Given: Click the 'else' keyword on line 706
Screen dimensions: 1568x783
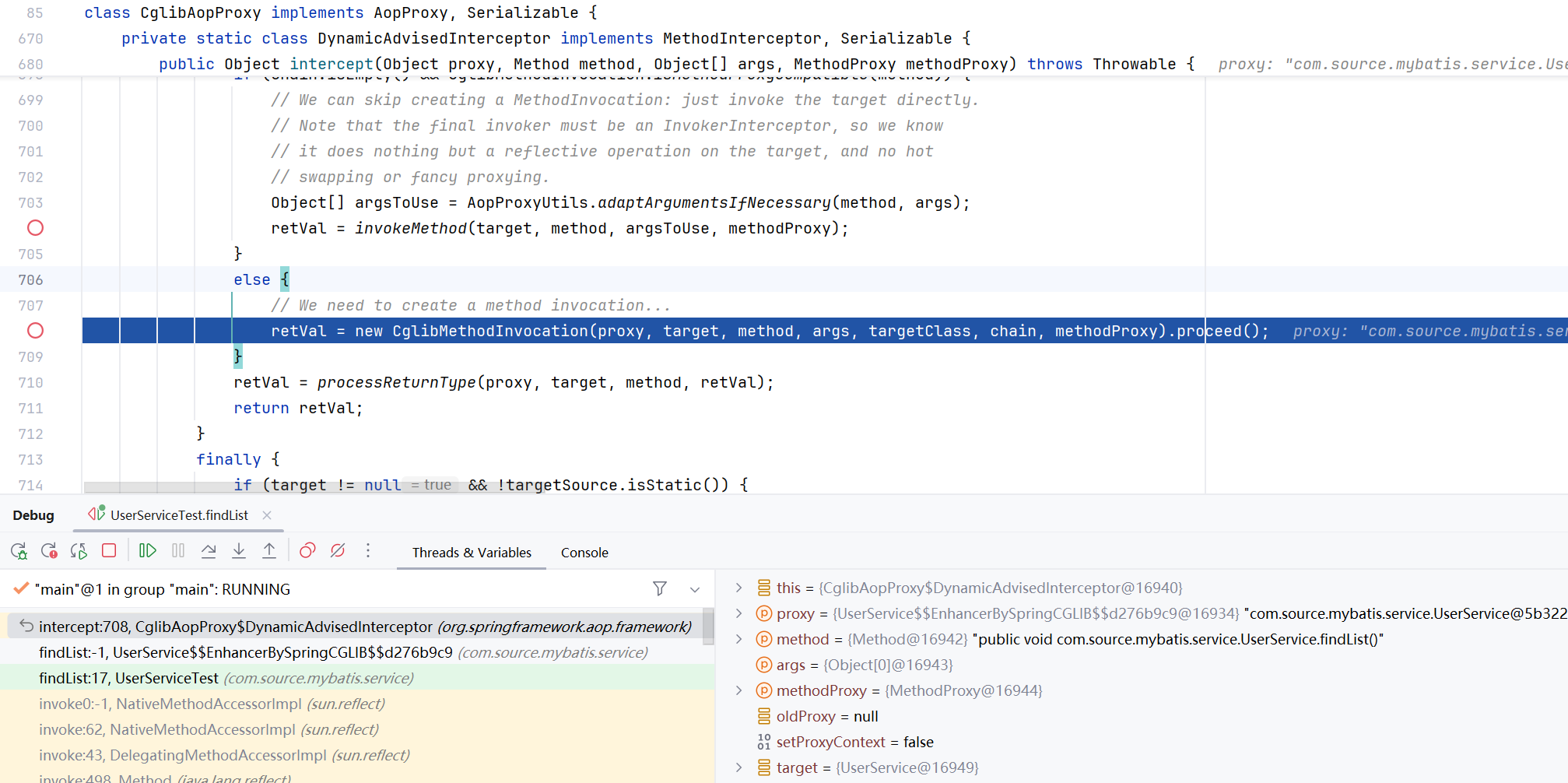Looking at the screenshot, I should pyautogui.click(x=252, y=279).
